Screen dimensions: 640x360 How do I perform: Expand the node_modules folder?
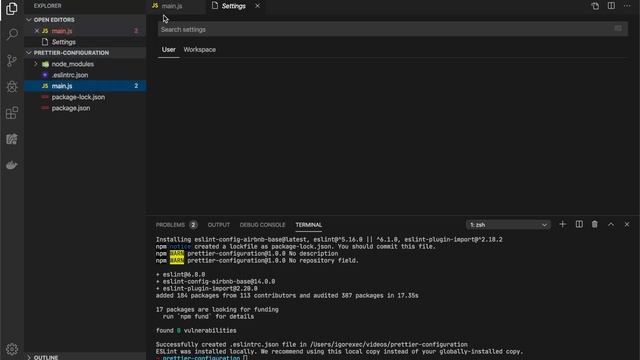[36, 64]
